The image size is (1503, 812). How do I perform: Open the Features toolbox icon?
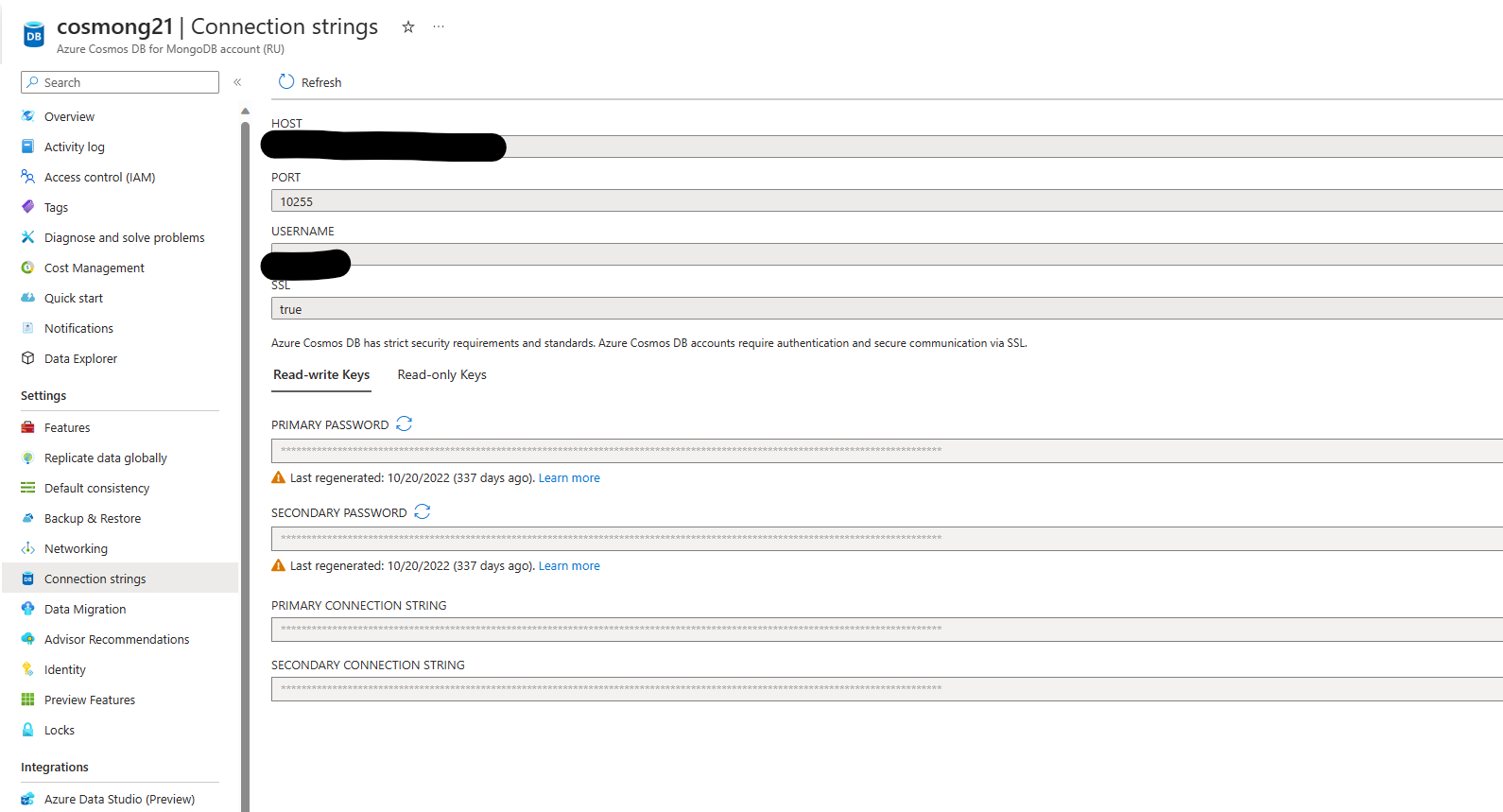[x=28, y=427]
